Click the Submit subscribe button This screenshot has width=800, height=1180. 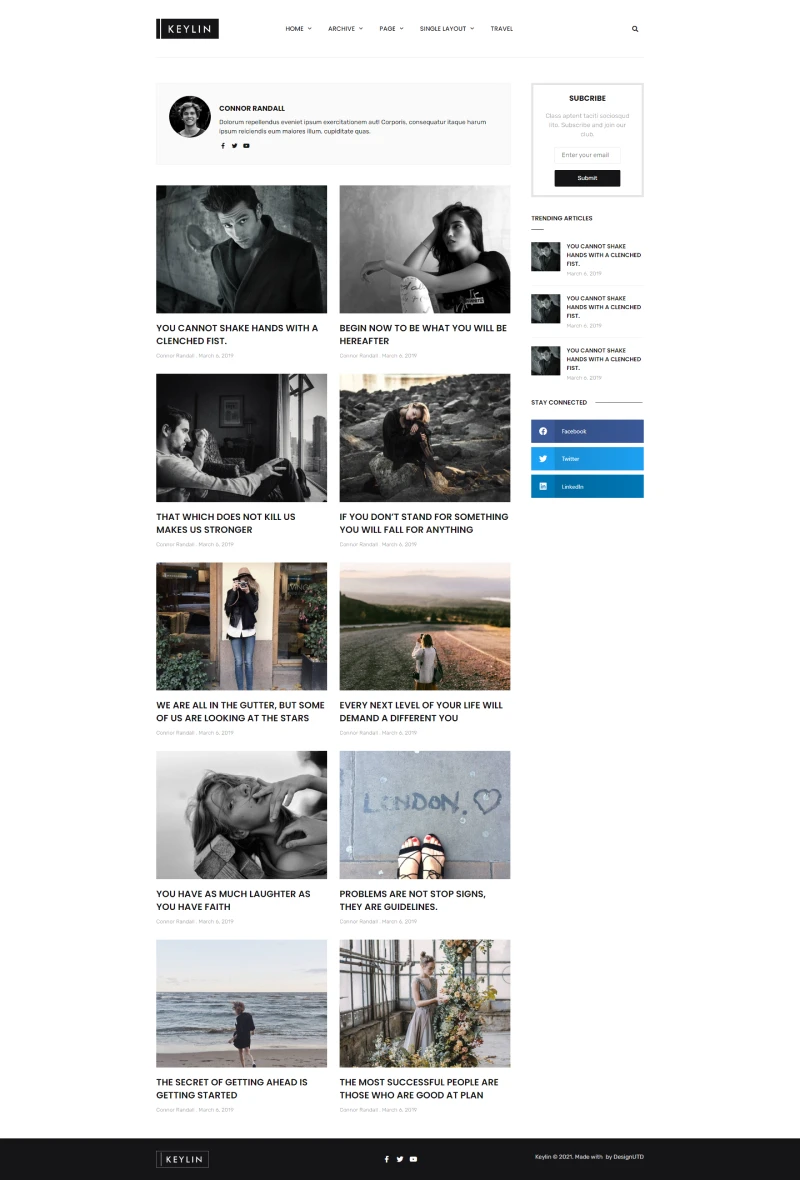click(x=587, y=178)
